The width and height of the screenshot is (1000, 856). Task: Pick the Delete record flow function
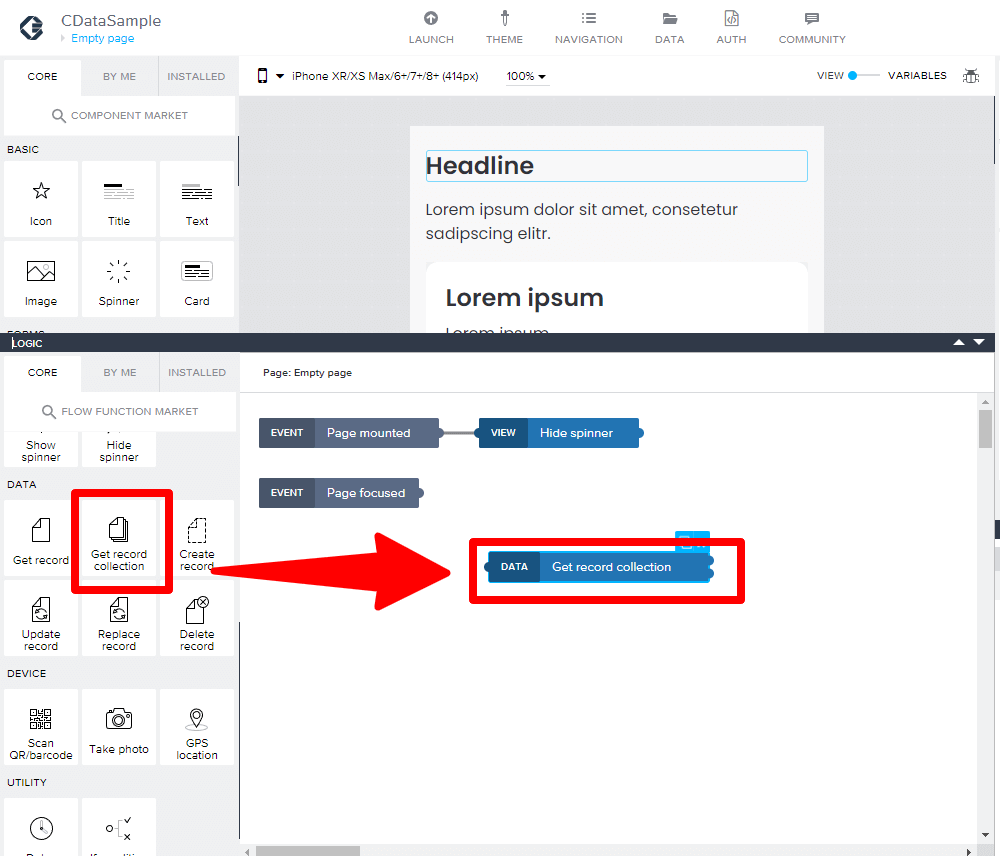click(197, 618)
